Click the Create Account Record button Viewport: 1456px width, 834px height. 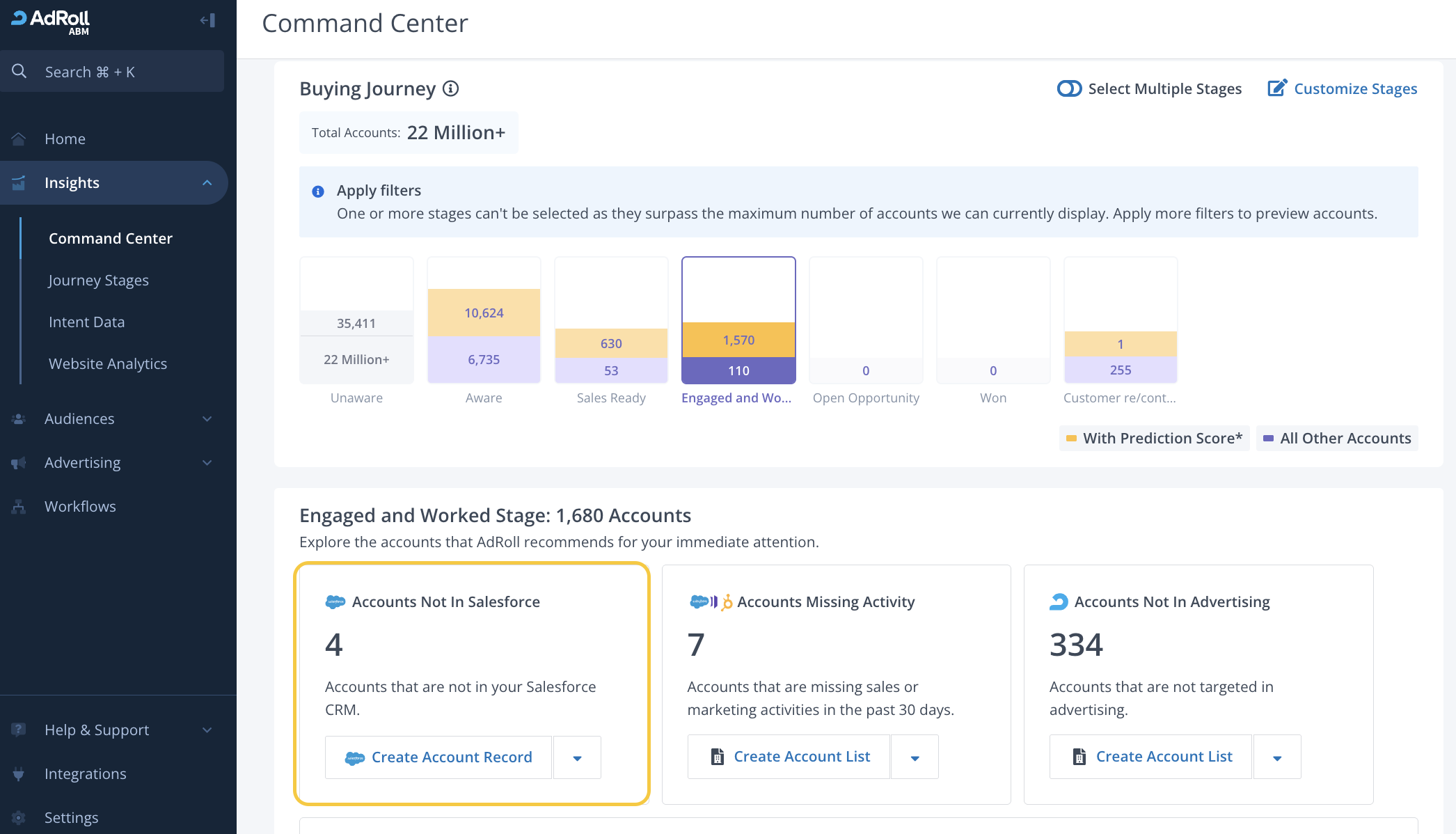[x=438, y=757]
